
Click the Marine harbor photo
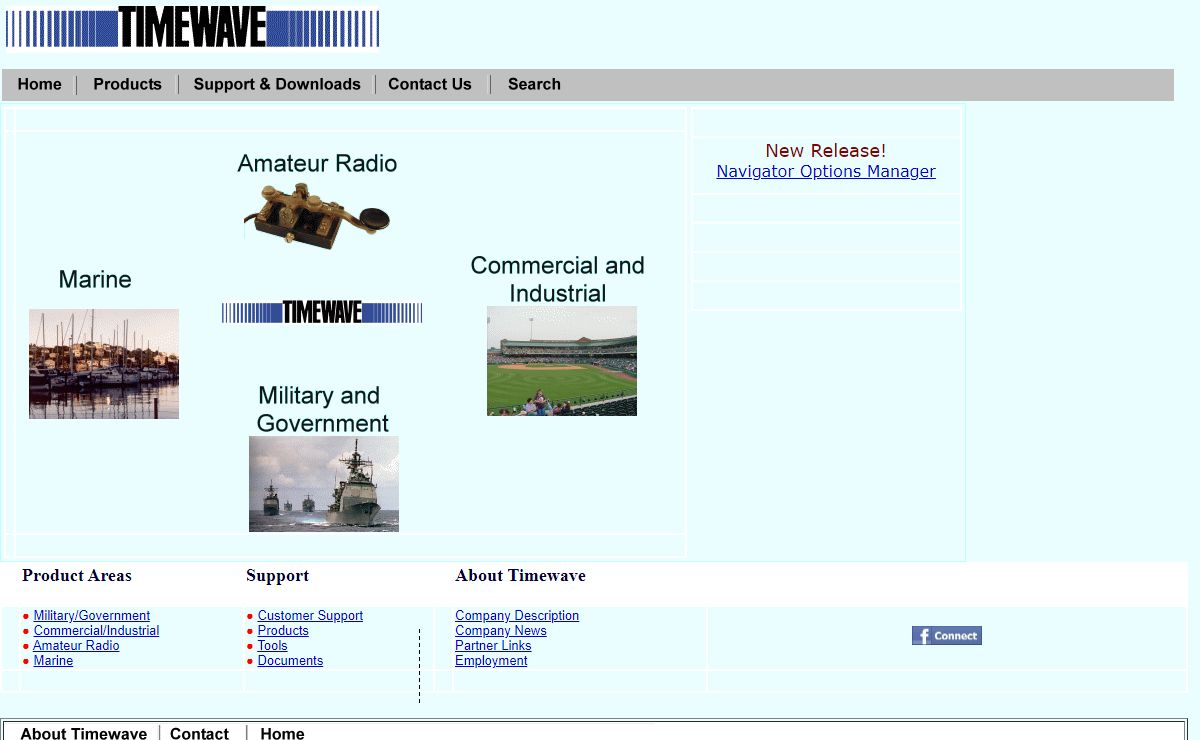104,364
